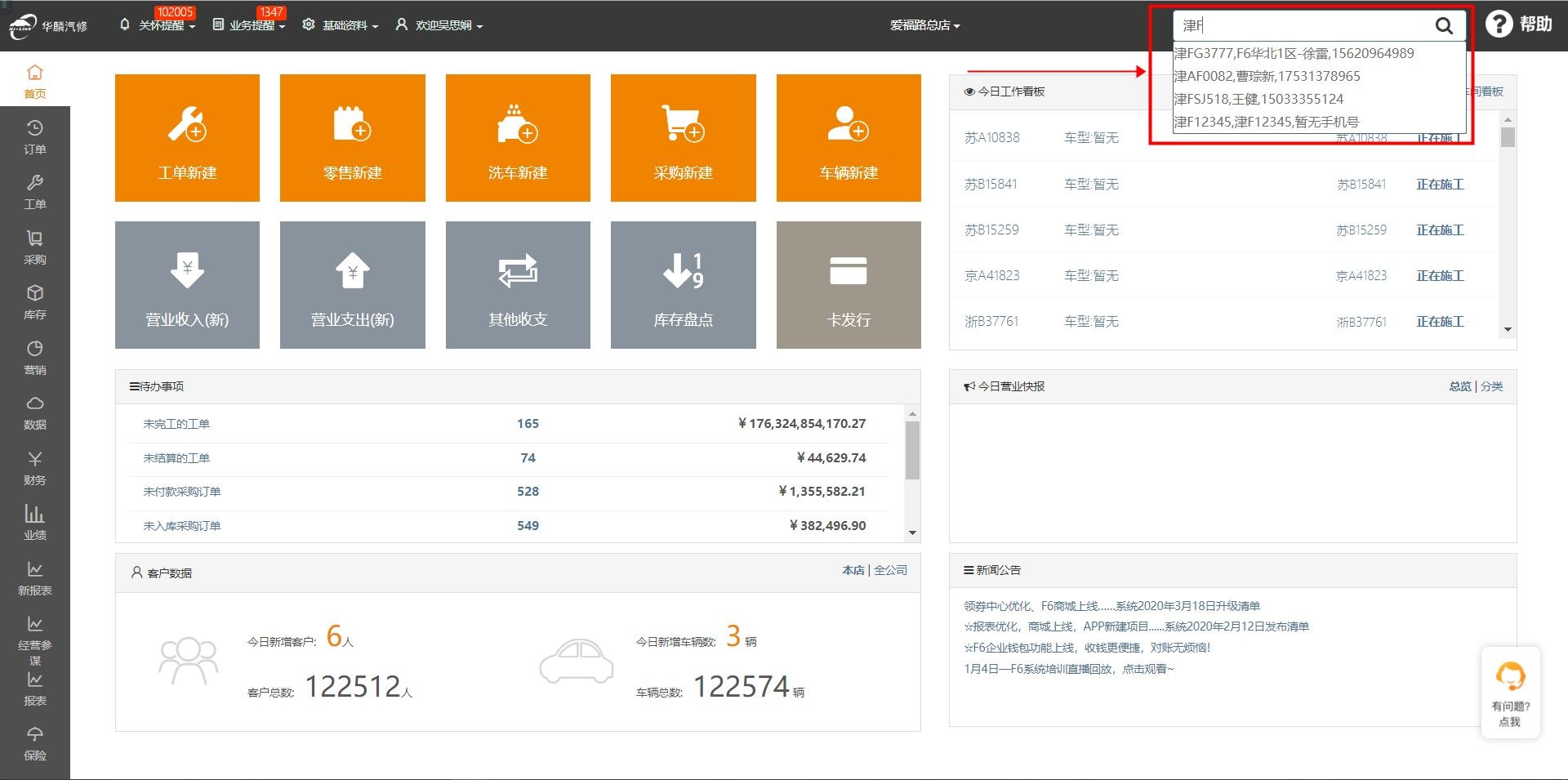Click the 零售新建 tile
Image resolution: width=1568 pixels, height=780 pixels.
point(353,138)
